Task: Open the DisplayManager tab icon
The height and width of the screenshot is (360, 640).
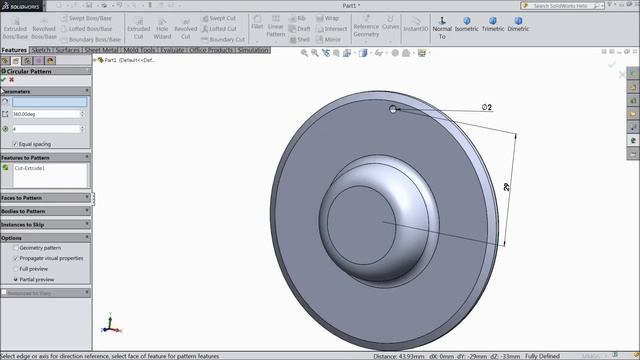Action: coord(50,61)
